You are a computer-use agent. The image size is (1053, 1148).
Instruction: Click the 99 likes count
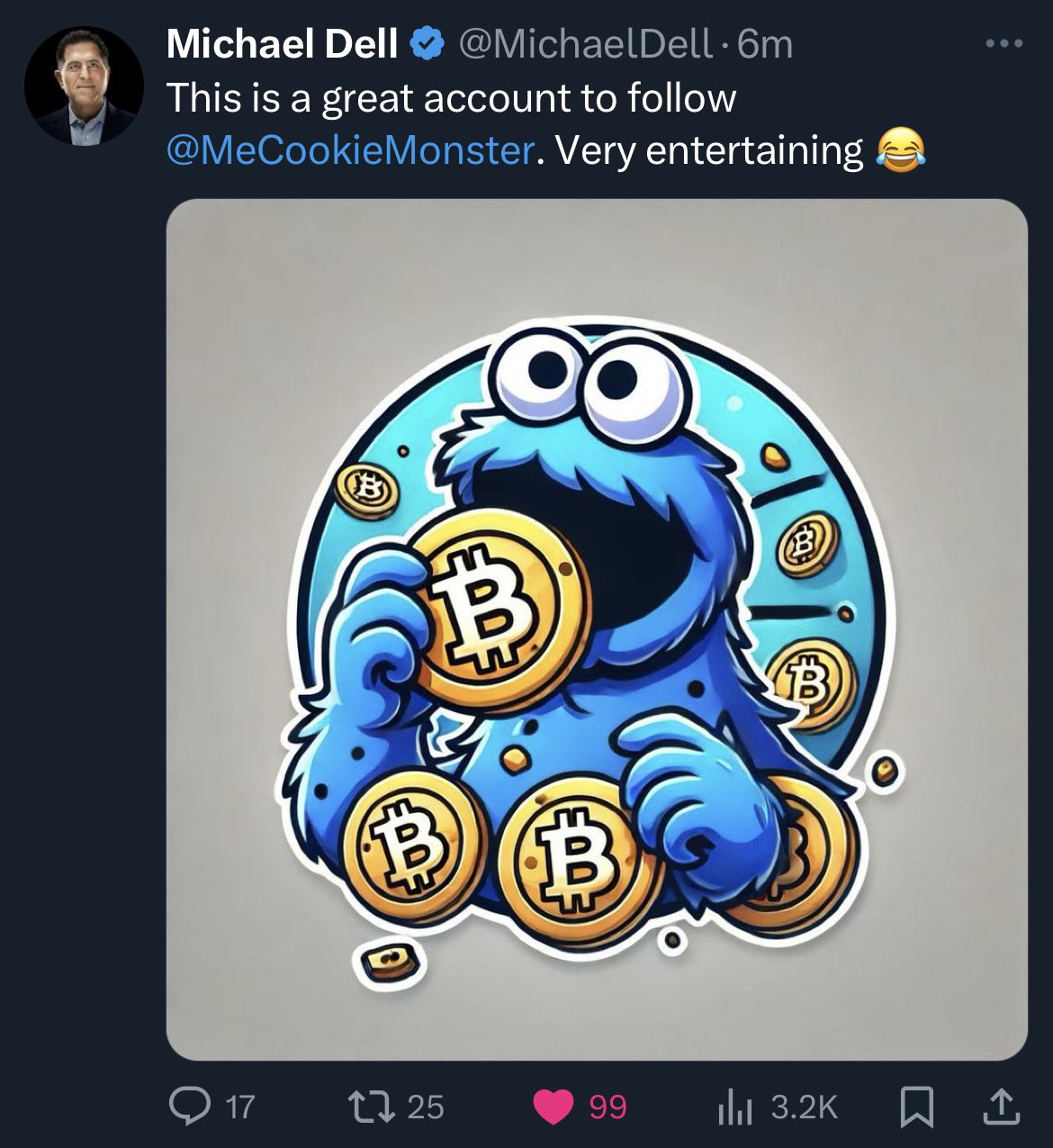point(607,1107)
